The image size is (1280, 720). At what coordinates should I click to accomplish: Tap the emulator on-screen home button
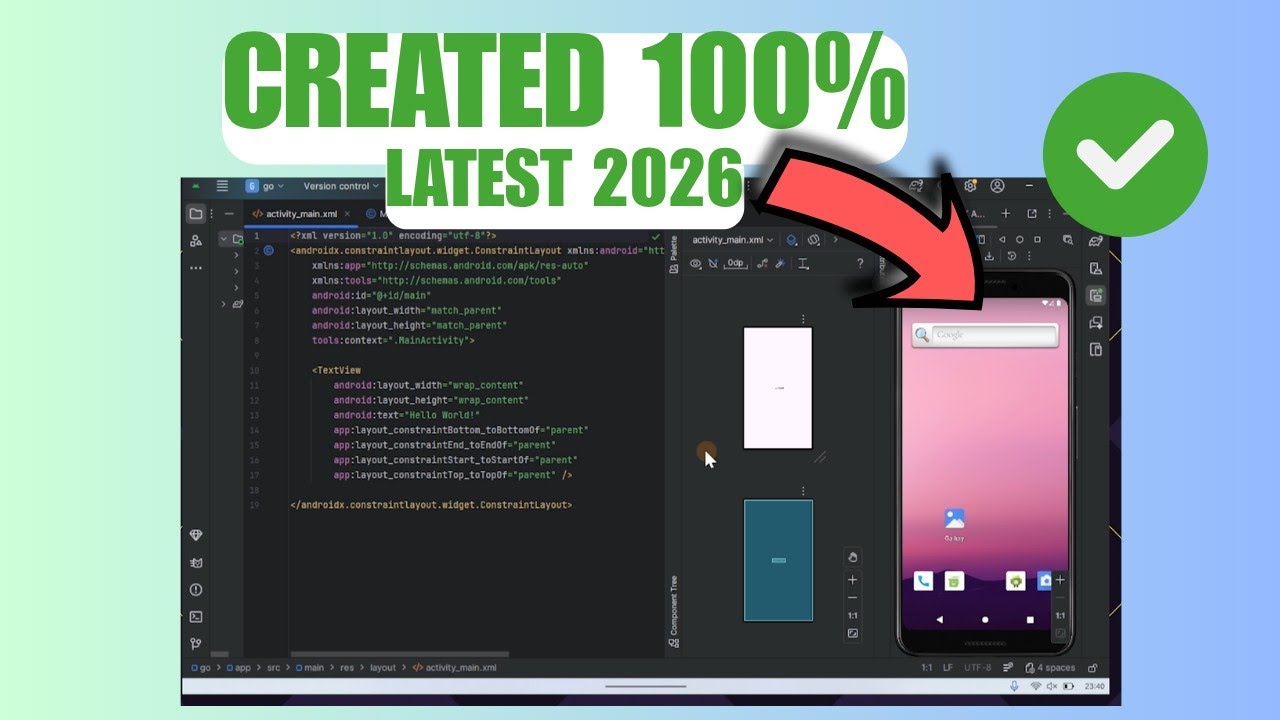(x=985, y=620)
